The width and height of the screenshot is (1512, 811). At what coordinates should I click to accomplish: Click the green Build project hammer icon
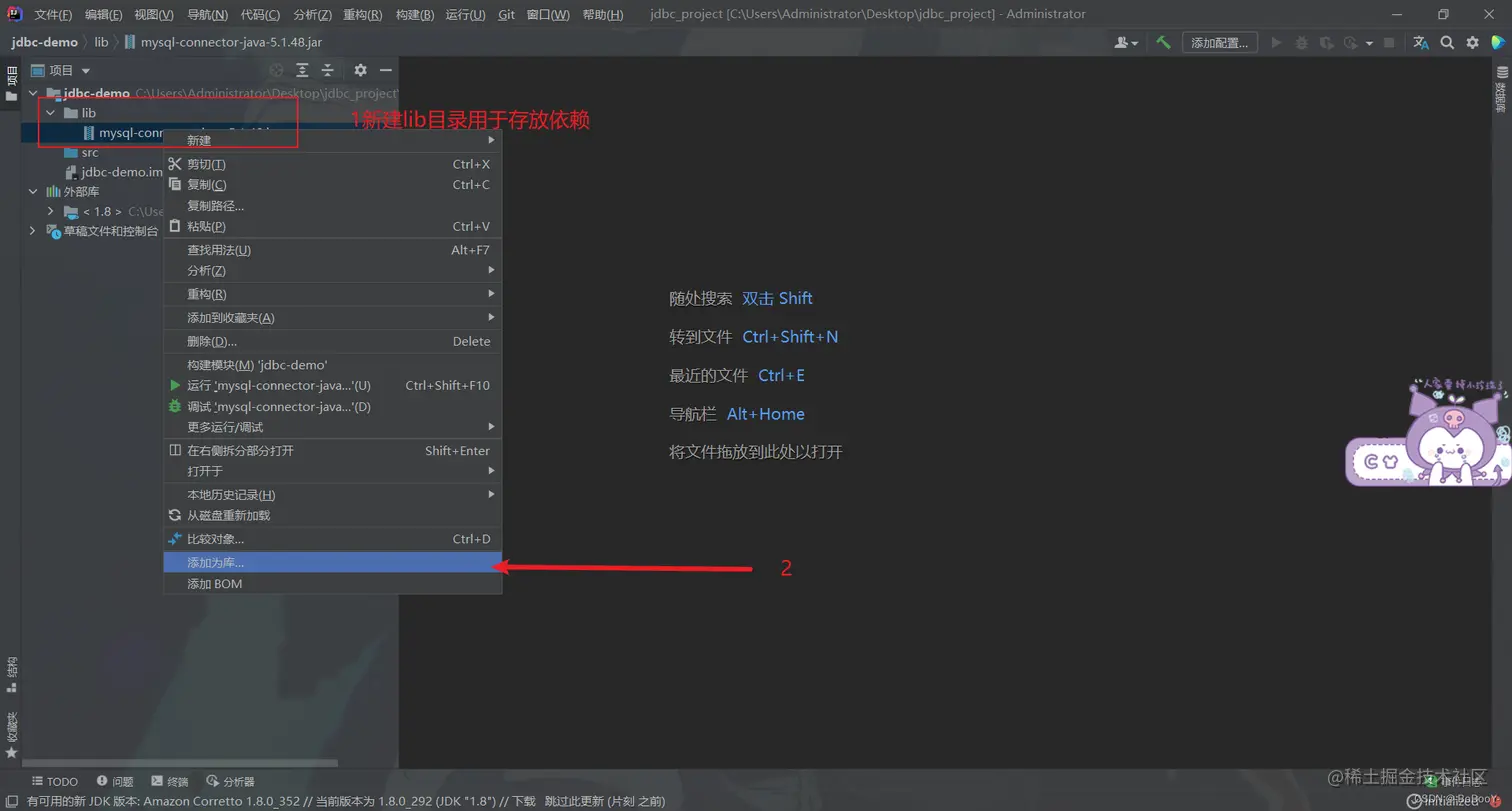click(1163, 43)
